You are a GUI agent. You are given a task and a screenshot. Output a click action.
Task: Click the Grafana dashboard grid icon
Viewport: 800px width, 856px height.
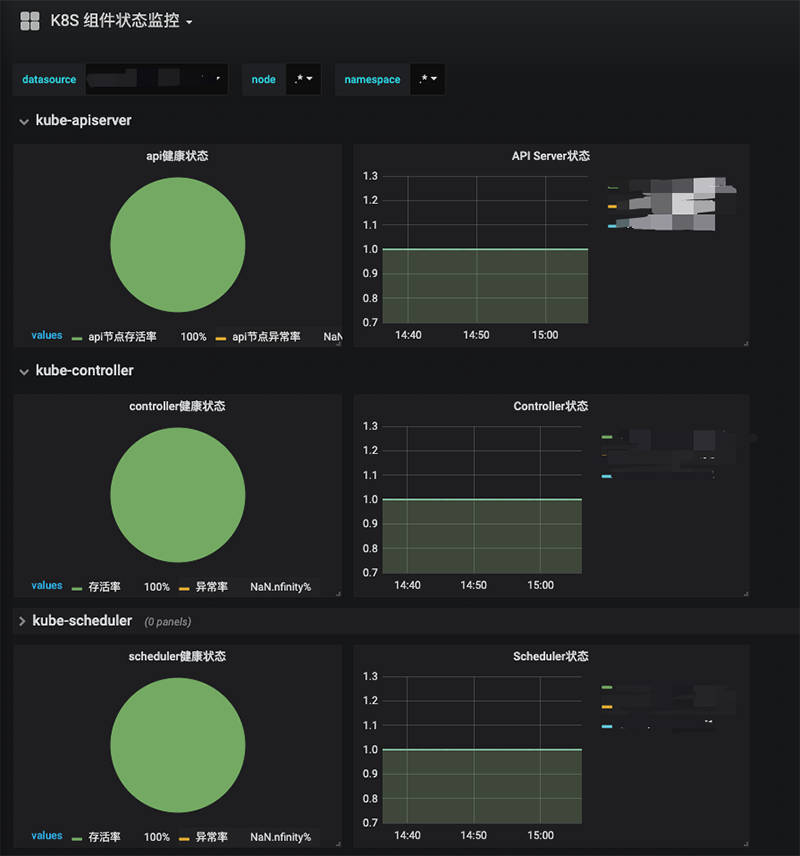pos(29,21)
